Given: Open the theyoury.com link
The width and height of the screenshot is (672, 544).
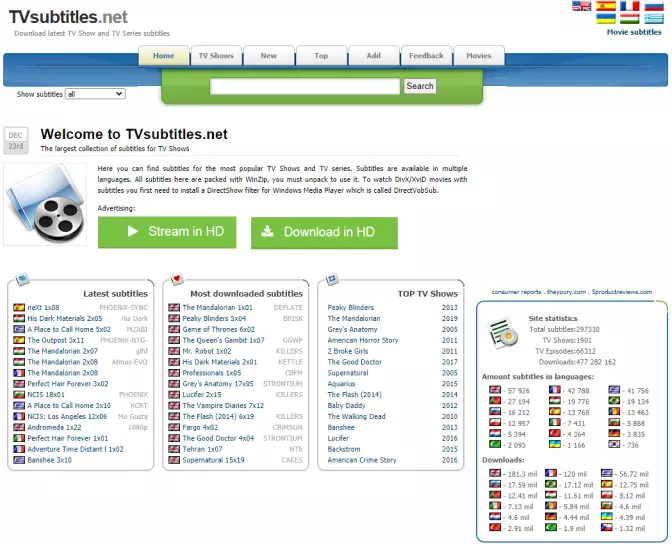Looking at the screenshot, I should 566,292.
